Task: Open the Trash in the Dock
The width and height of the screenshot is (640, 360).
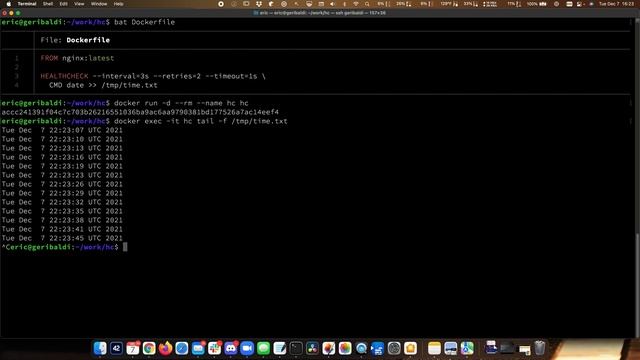Action: pyautogui.click(x=540, y=348)
